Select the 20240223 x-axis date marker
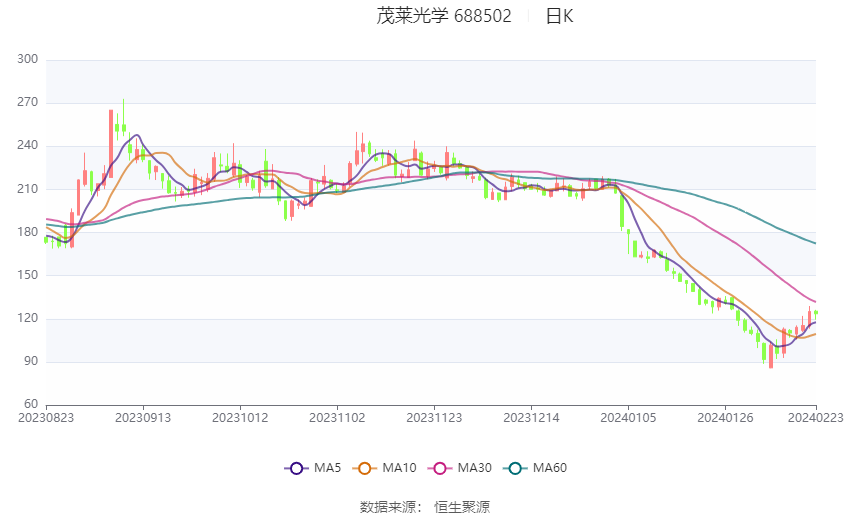 pos(816,418)
